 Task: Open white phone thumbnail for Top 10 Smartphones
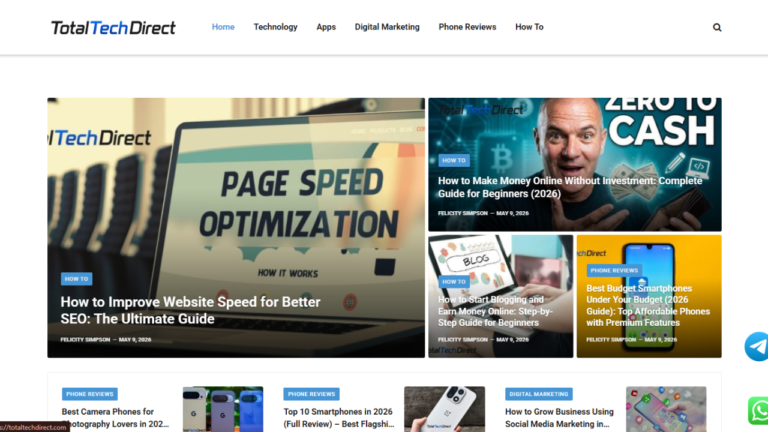pos(444,409)
